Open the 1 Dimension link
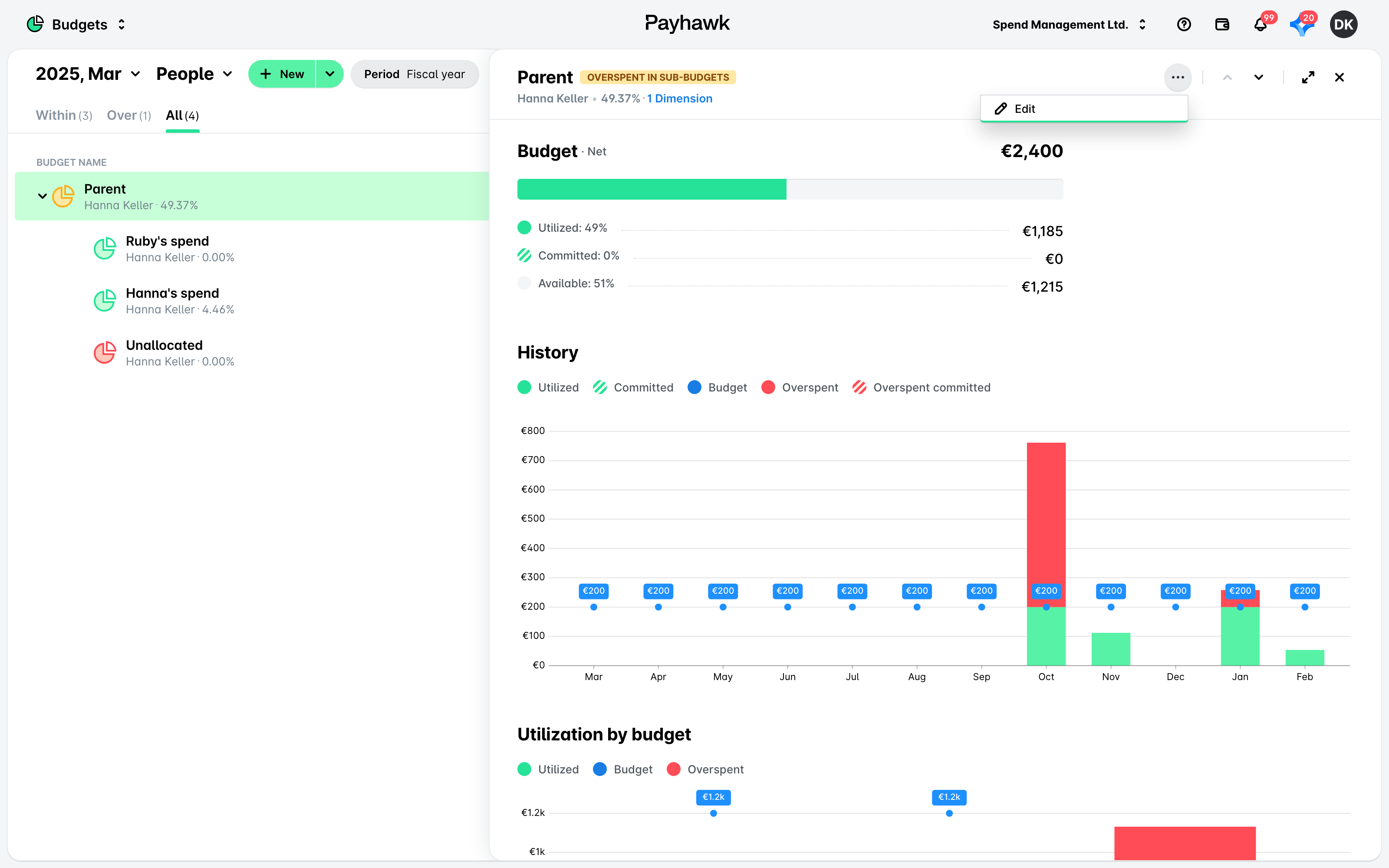The width and height of the screenshot is (1389, 868). click(x=680, y=99)
